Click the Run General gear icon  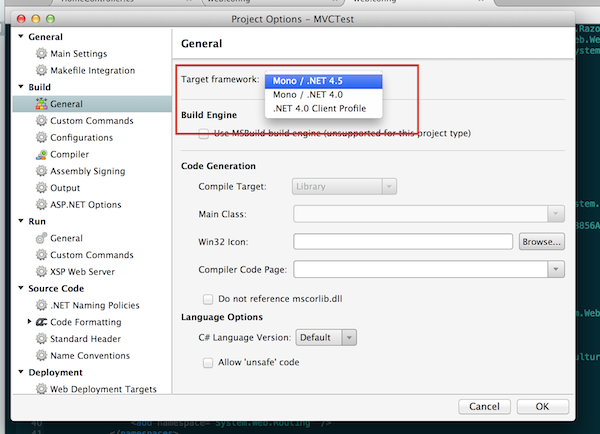(41, 238)
